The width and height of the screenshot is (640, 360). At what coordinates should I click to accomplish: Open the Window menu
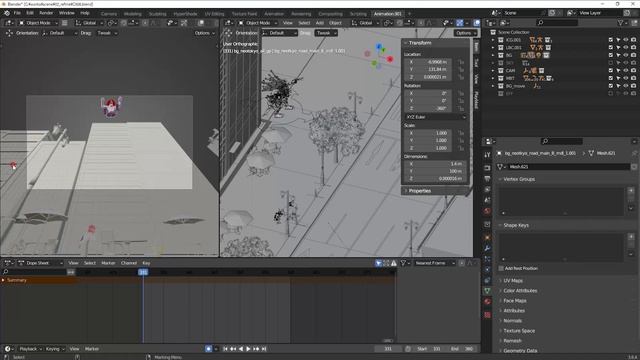click(67, 13)
